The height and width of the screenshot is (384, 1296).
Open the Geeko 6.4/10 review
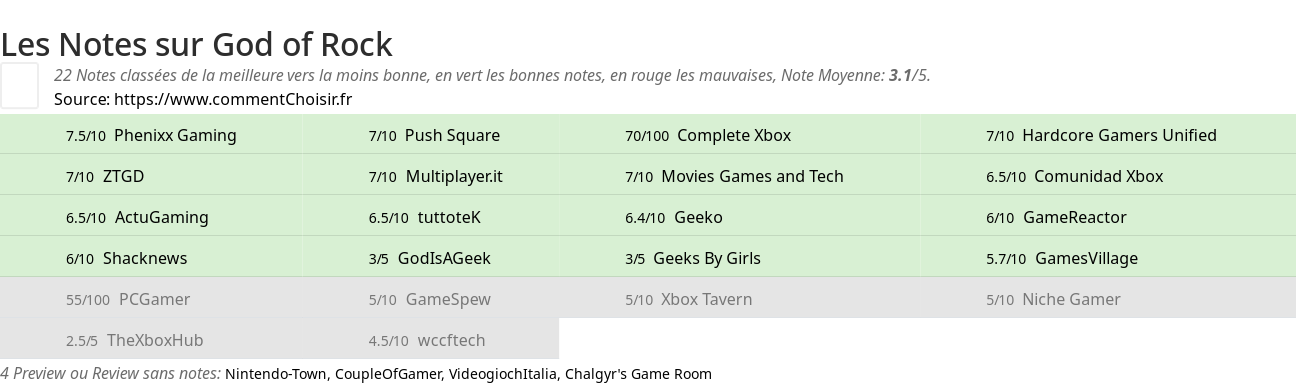pyautogui.click(x=674, y=217)
